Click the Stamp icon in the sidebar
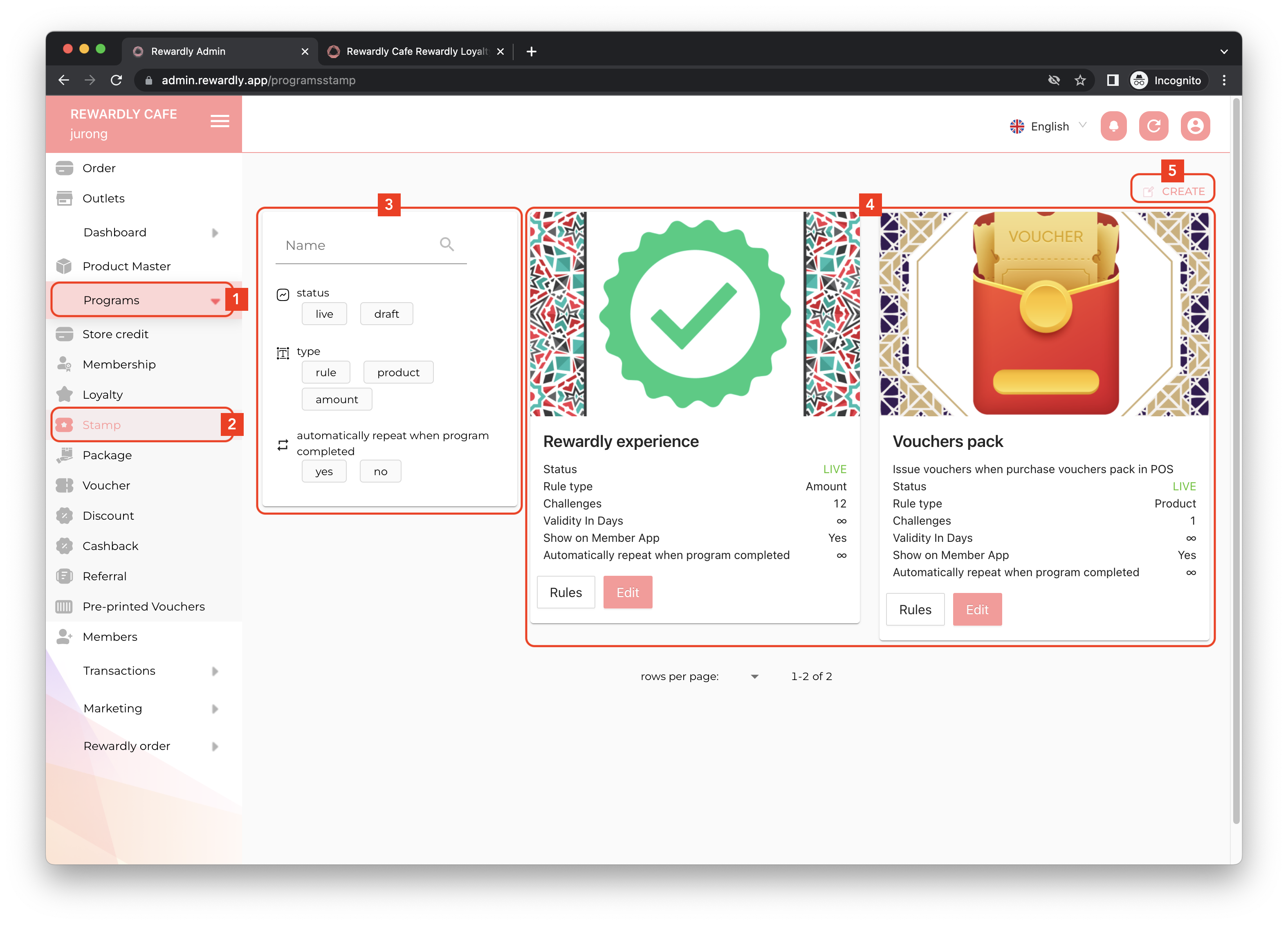1288x925 pixels. (x=64, y=425)
